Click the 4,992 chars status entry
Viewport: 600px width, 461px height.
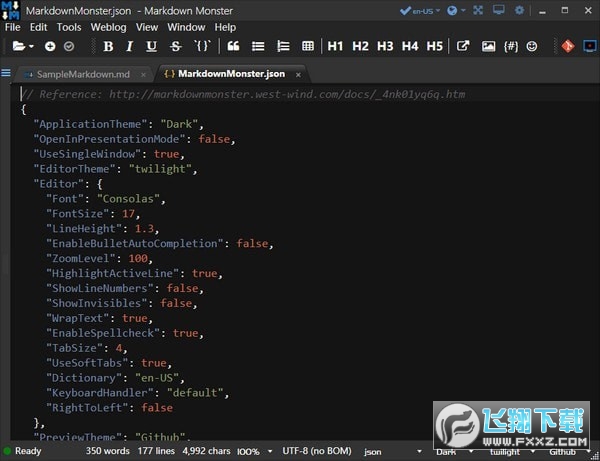(206, 451)
